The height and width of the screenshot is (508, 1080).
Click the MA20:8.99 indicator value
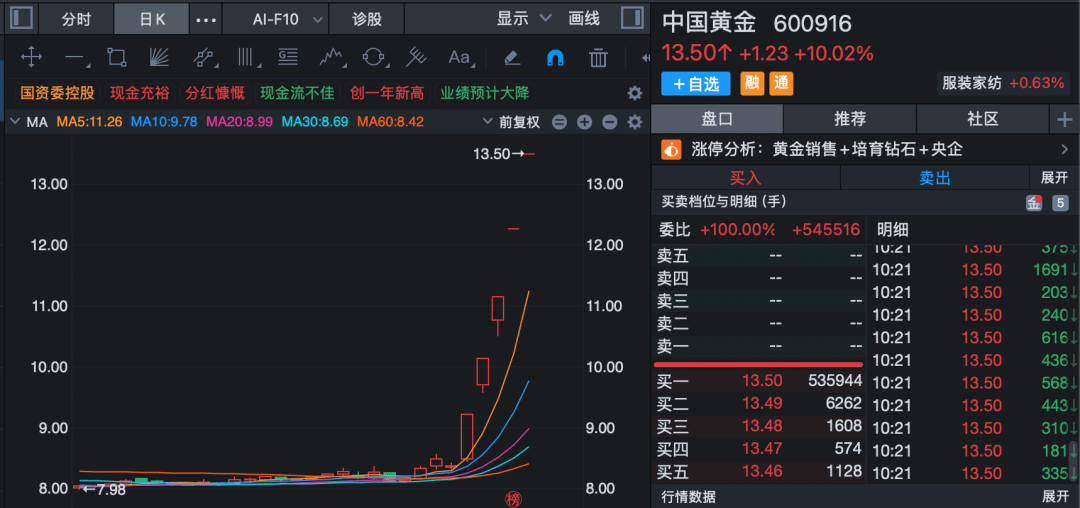[240, 123]
